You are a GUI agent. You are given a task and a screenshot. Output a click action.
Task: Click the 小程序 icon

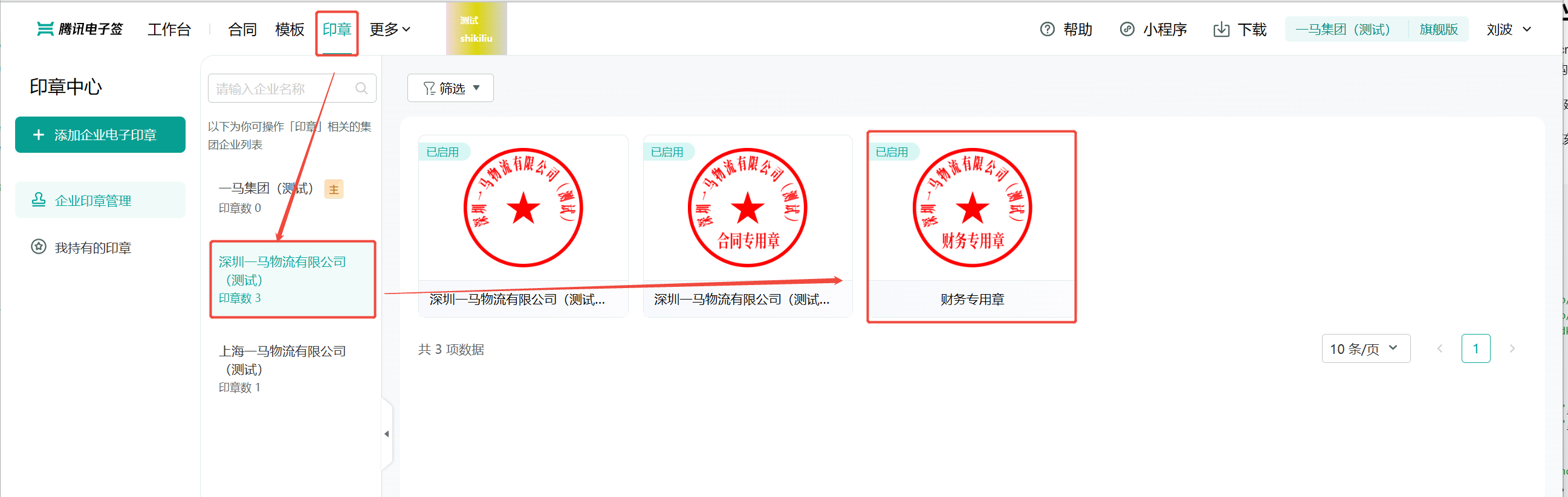[x=1127, y=29]
